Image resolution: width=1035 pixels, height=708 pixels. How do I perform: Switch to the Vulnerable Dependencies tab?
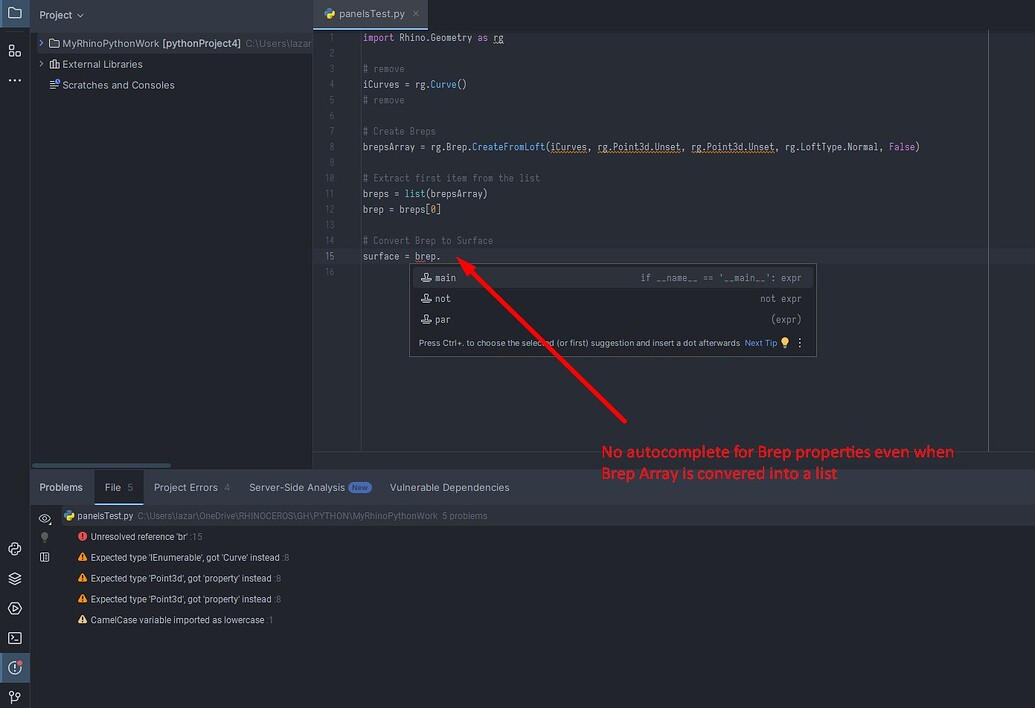449,487
